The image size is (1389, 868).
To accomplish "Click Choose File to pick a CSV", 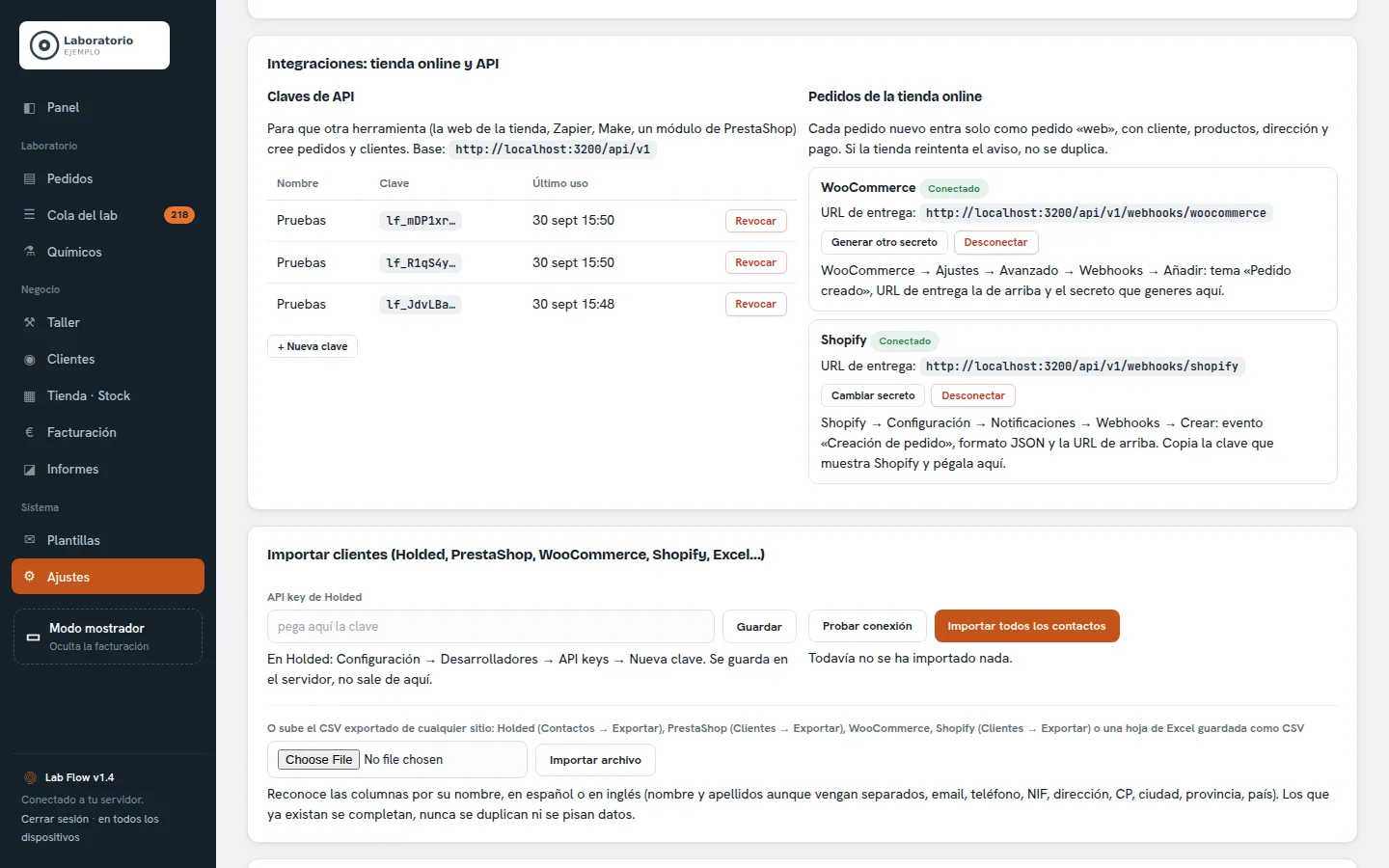I will 319,760.
